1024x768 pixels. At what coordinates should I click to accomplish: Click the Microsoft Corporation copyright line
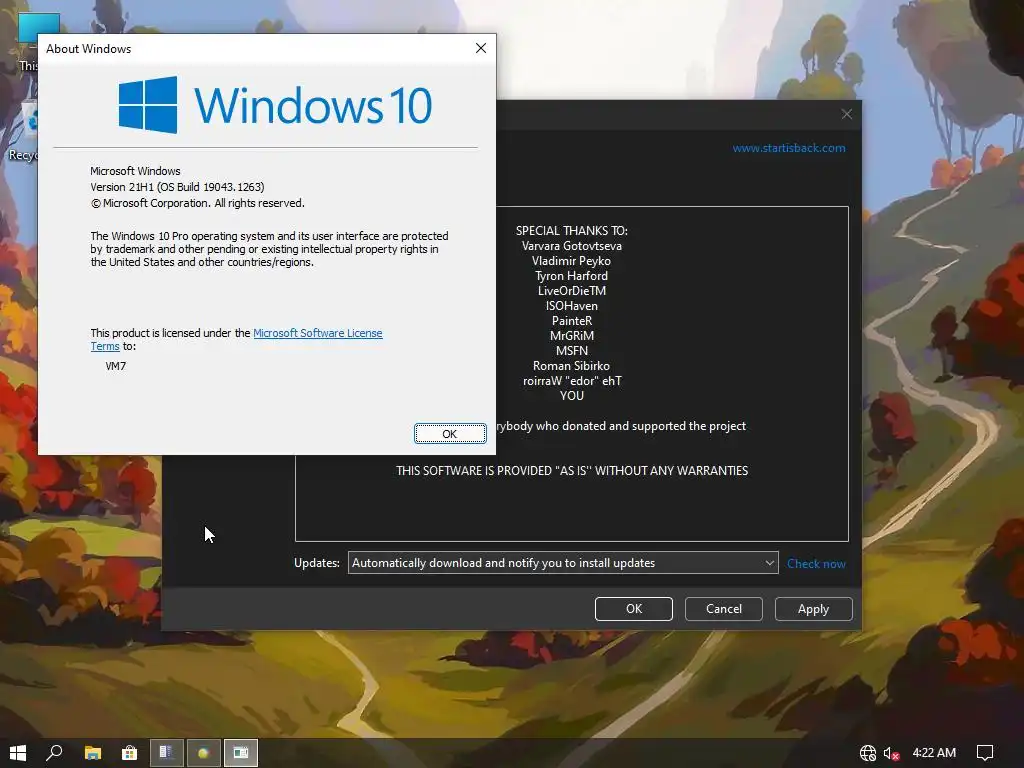point(198,203)
